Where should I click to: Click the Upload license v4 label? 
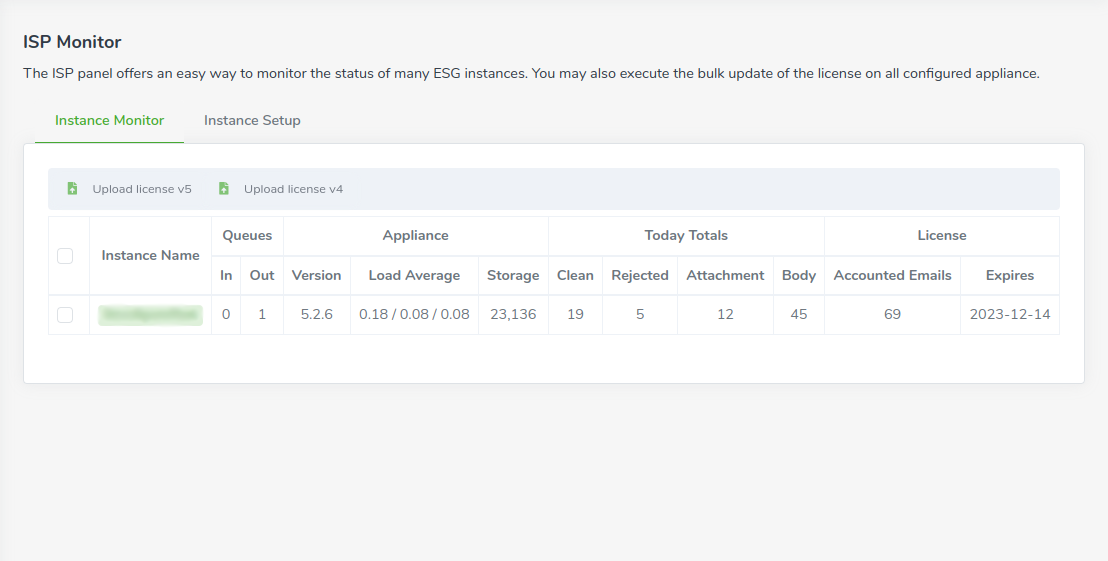click(293, 189)
